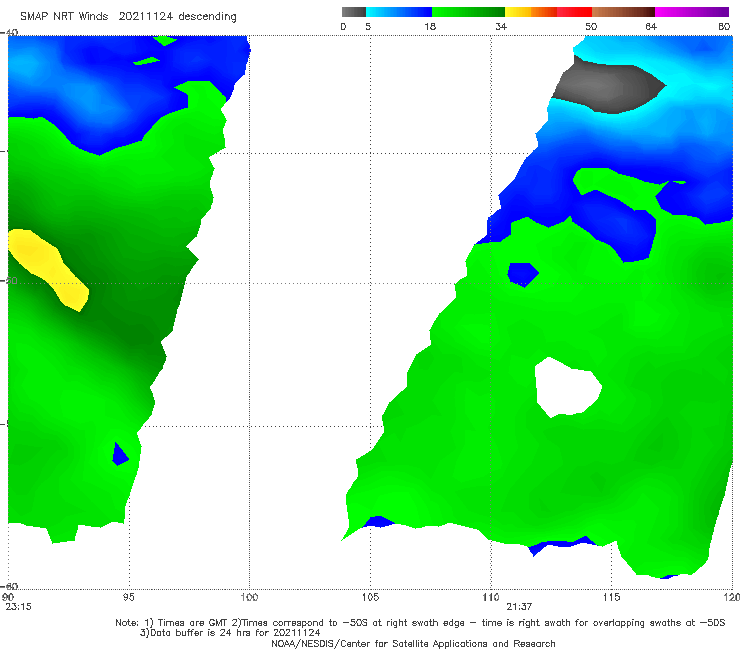Click the title "SMAP NRT Winds 20211124 descending"
Image resolution: width=740 pixels, height=650 pixels.
point(128,16)
